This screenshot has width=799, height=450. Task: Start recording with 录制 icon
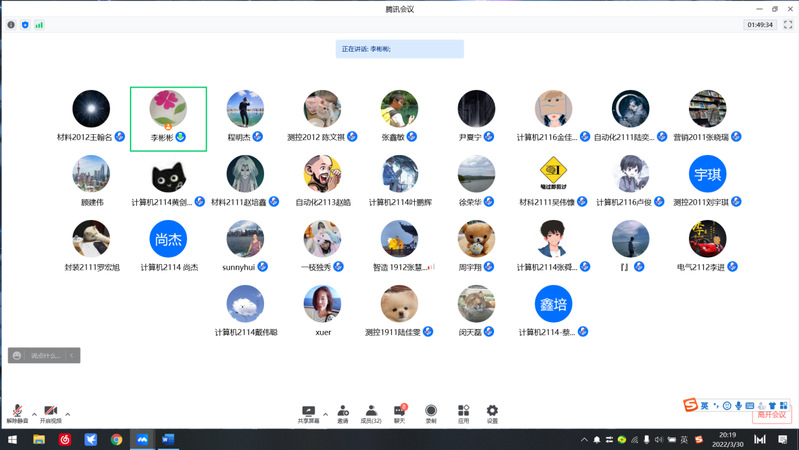tap(431, 413)
